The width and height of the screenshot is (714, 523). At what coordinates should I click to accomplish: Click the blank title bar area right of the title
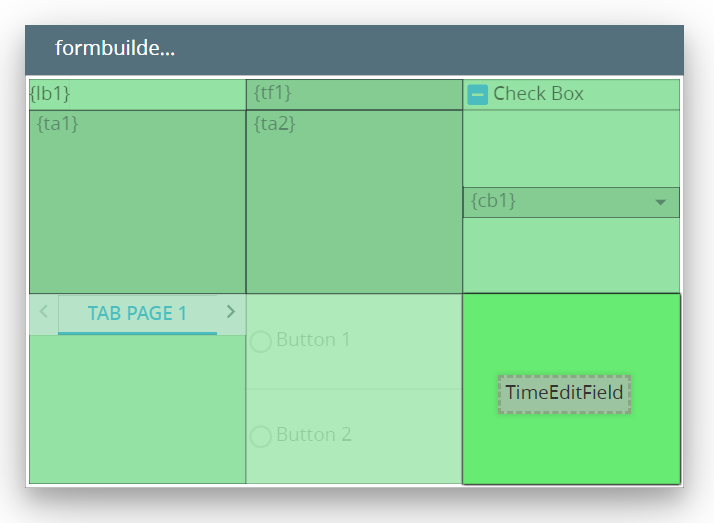(x=430, y=49)
